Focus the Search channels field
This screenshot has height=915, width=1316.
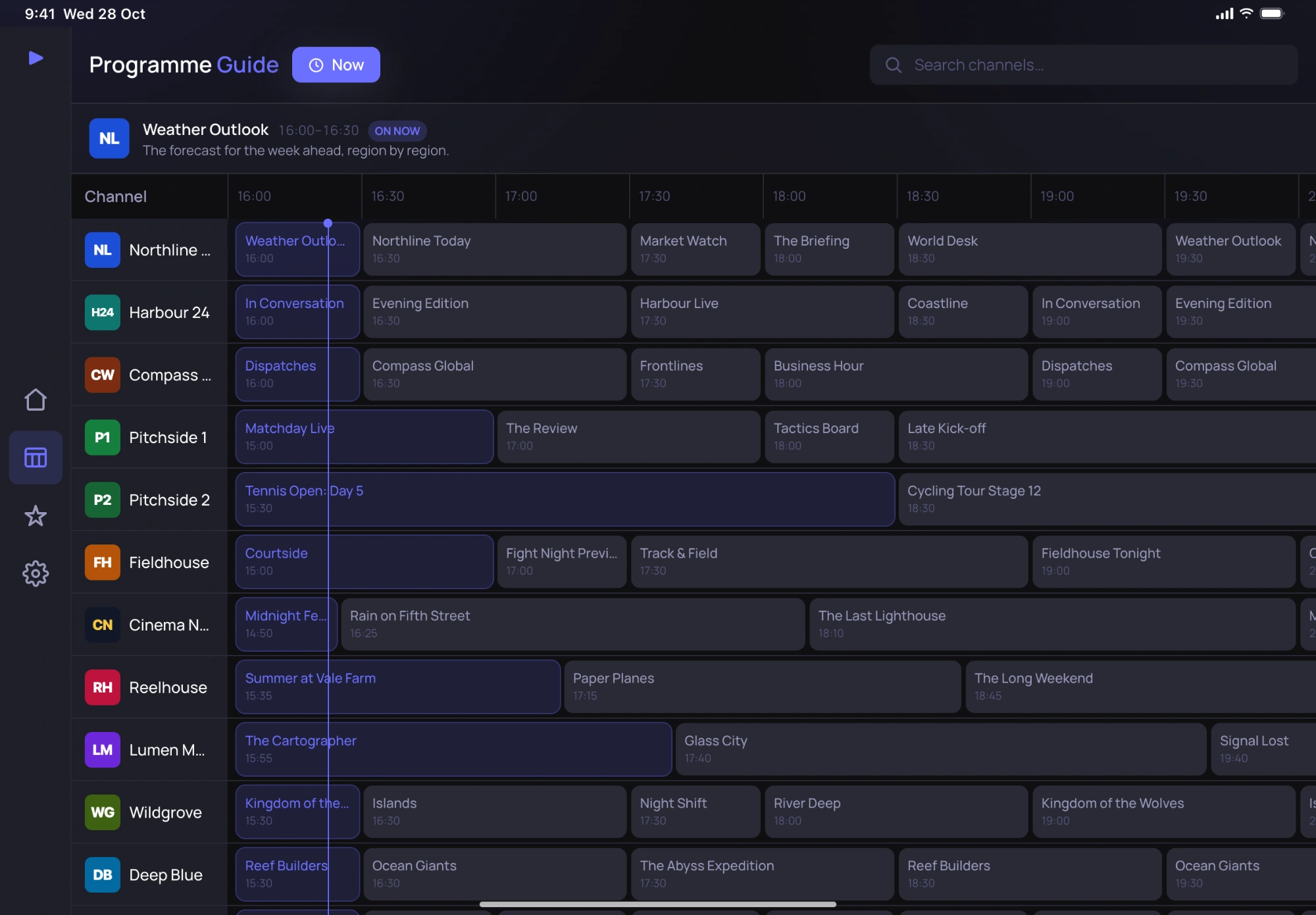(x=1084, y=65)
